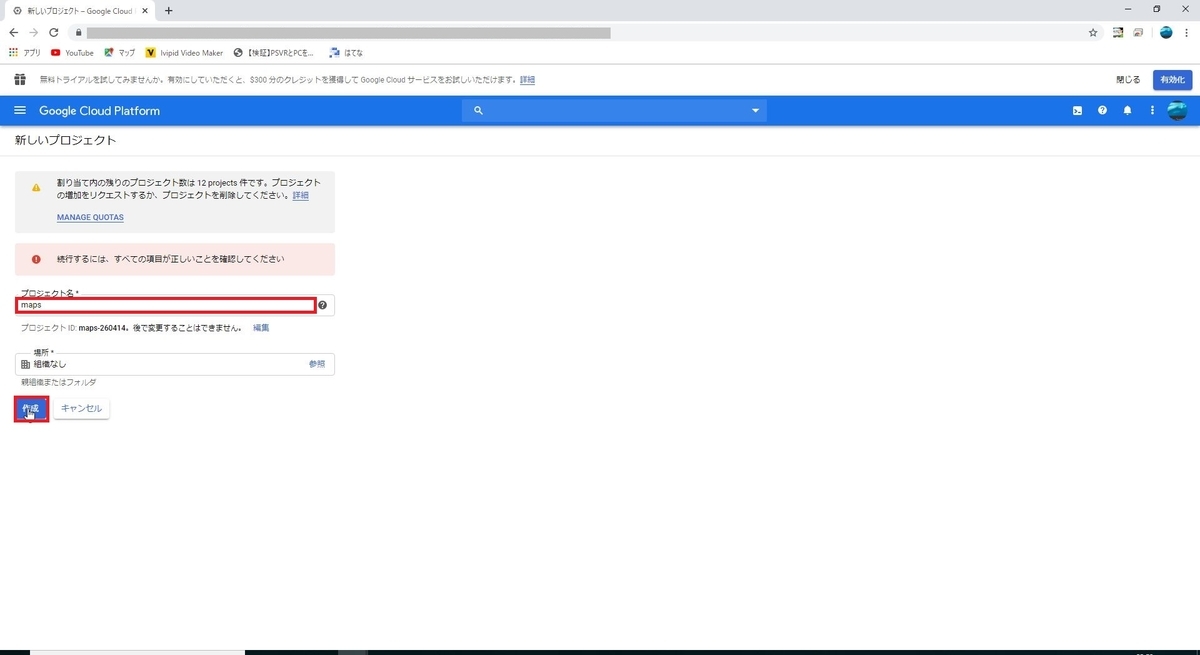Click the first browser extension icon

1118,32
